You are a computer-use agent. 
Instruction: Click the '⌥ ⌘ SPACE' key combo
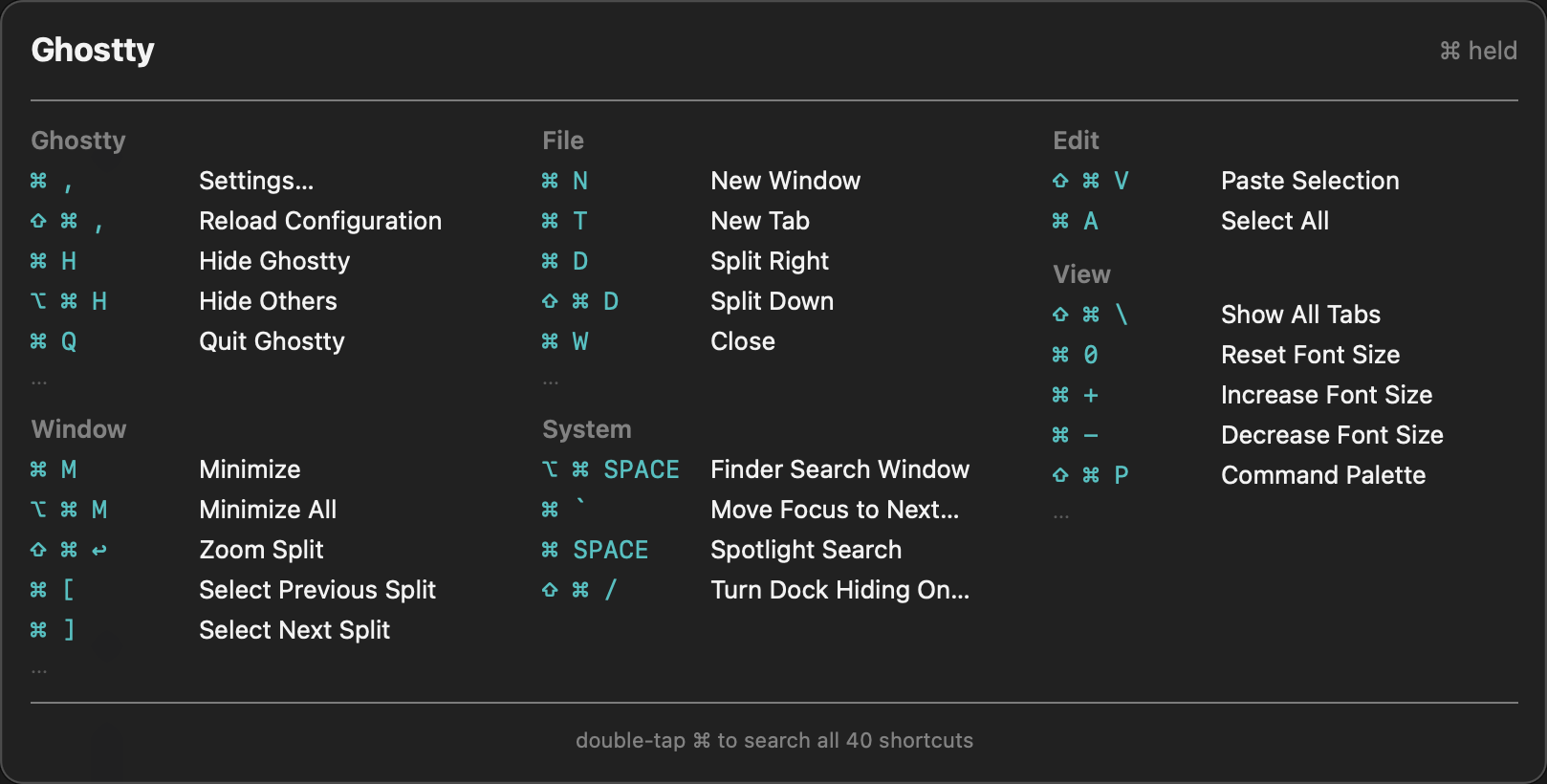click(x=611, y=469)
